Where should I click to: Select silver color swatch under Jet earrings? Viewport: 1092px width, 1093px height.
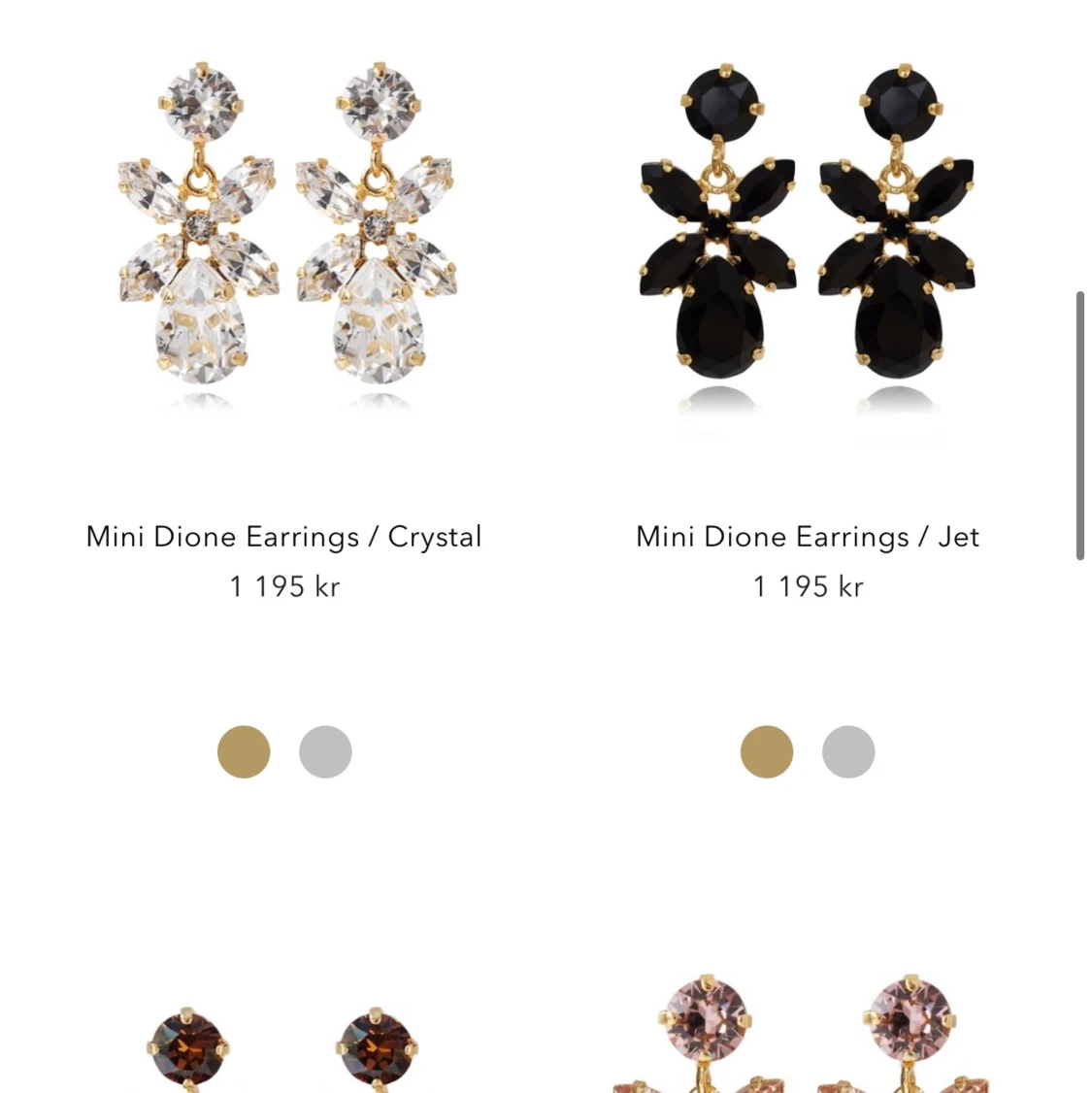click(x=848, y=751)
